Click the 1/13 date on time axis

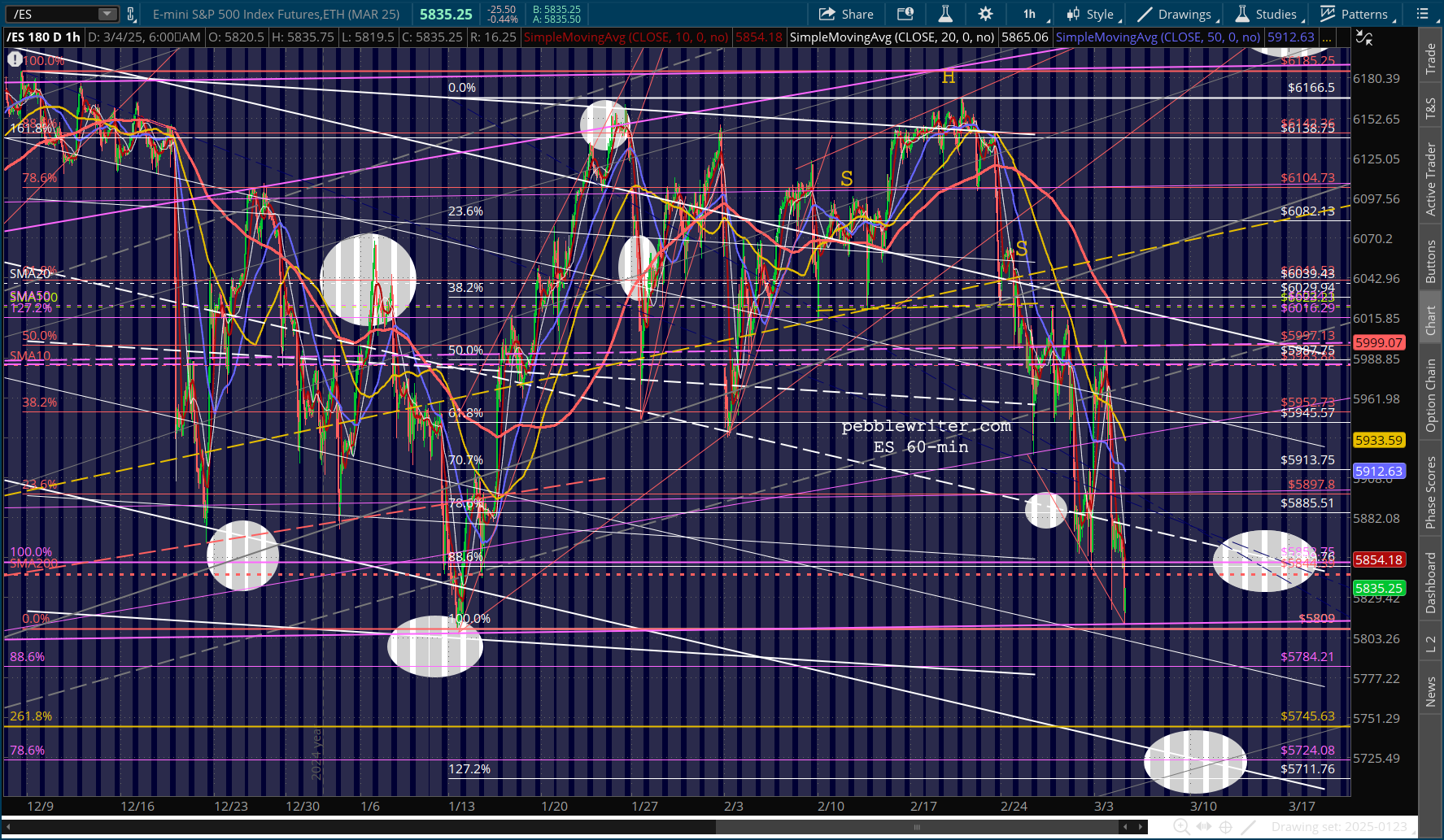point(461,807)
